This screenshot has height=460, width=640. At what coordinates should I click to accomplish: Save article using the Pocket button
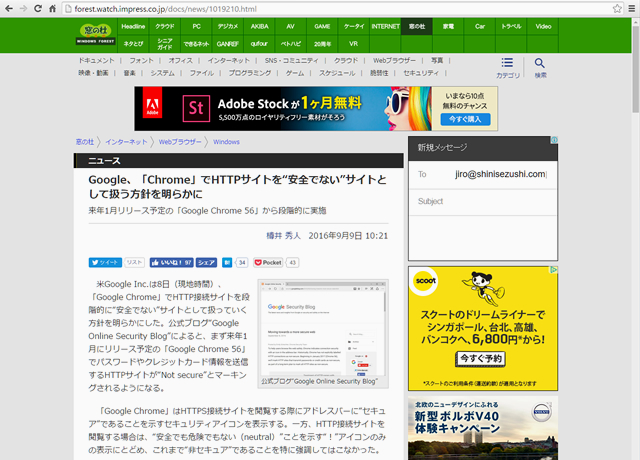[269, 262]
